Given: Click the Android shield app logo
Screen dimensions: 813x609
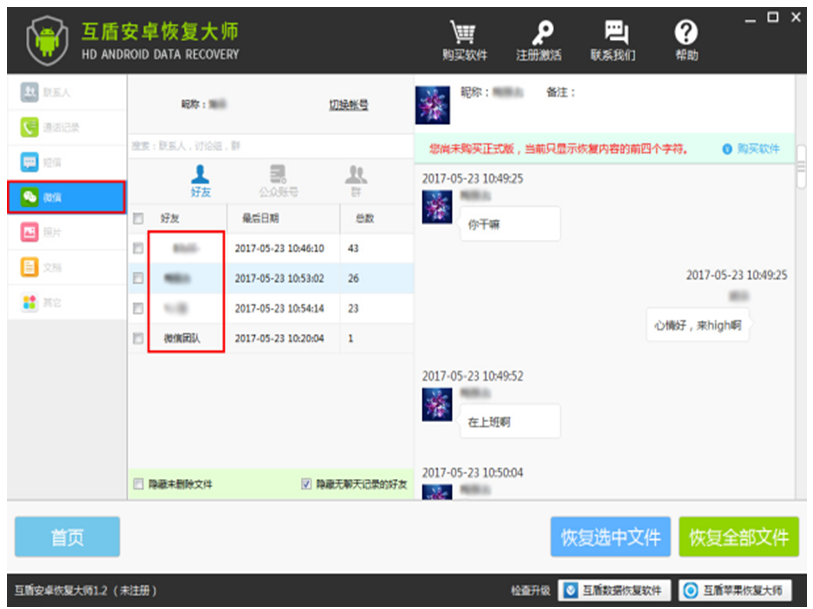Looking at the screenshot, I should tap(47, 41).
